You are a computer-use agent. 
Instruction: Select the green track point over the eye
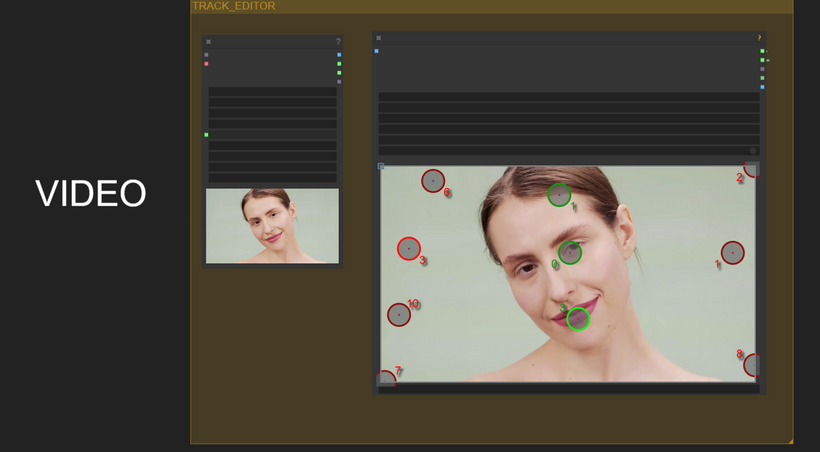click(569, 252)
